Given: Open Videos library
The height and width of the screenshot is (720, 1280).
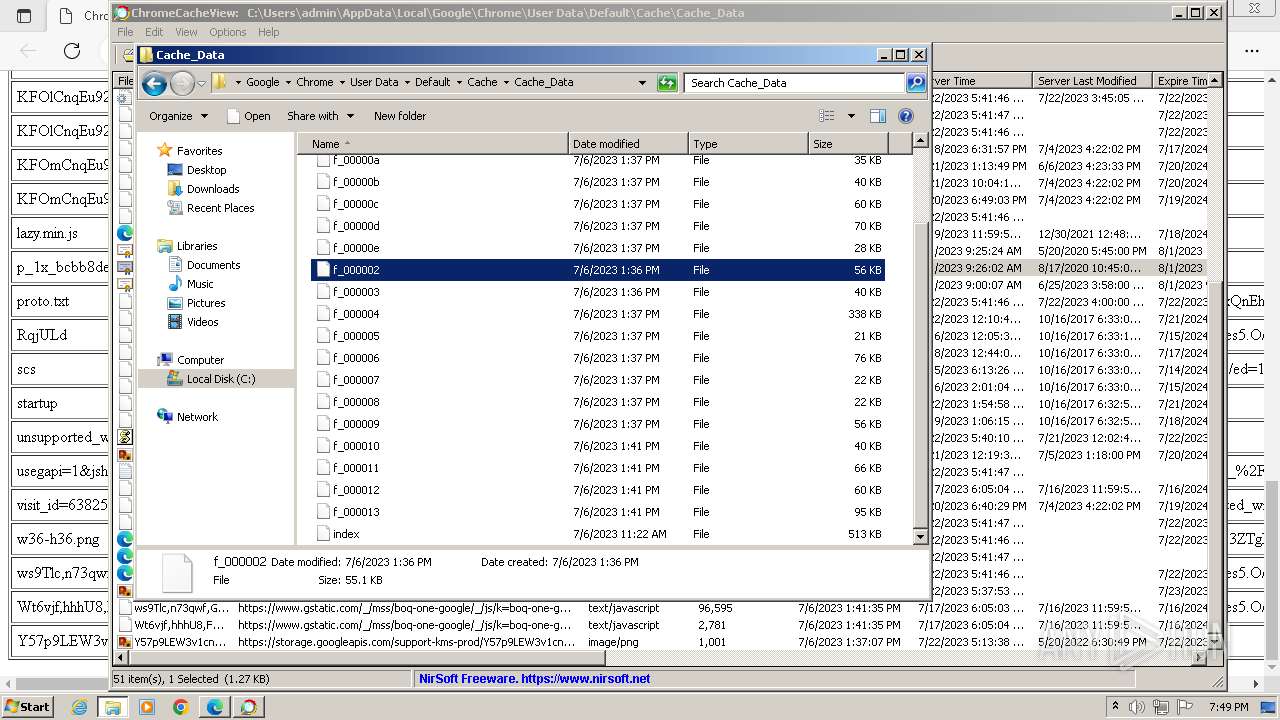Looking at the screenshot, I should [202, 322].
